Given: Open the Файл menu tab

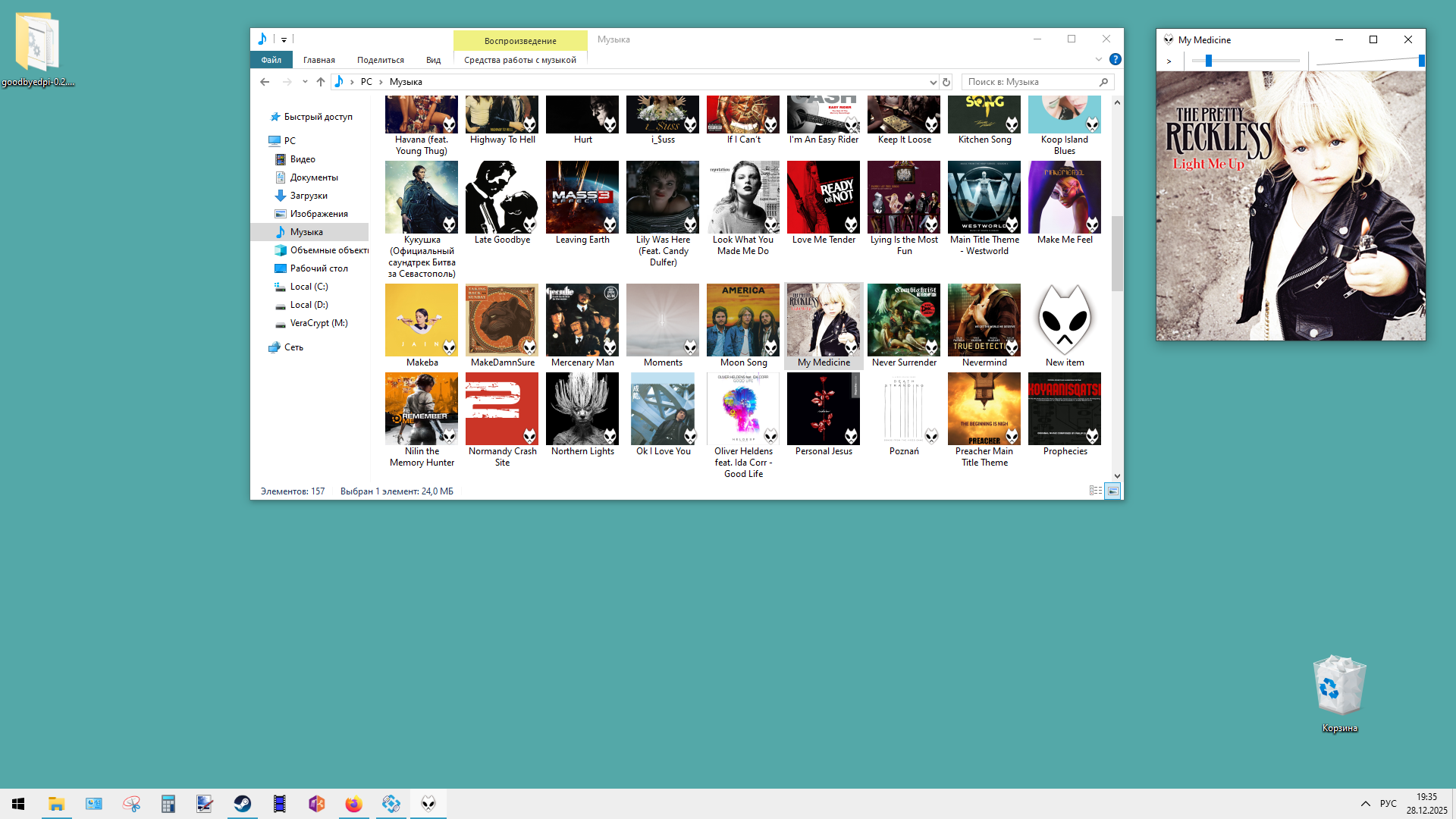Looking at the screenshot, I should tap(271, 60).
